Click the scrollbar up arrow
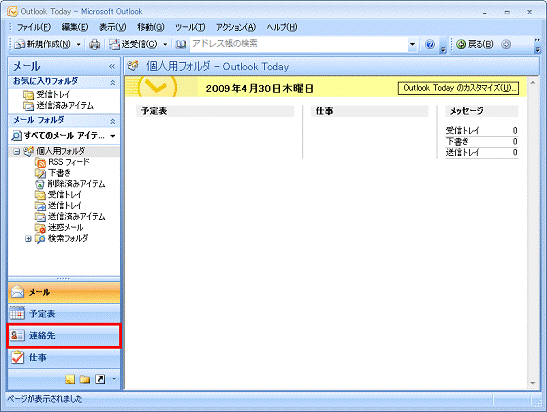 pos(533,83)
